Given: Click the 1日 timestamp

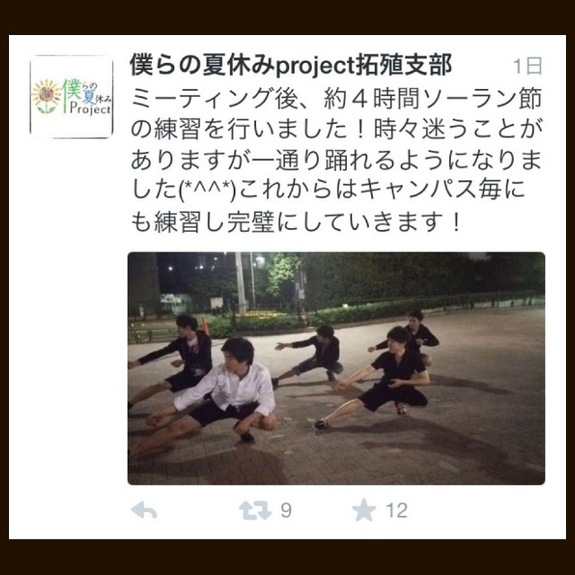Looking at the screenshot, I should [528, 66].
